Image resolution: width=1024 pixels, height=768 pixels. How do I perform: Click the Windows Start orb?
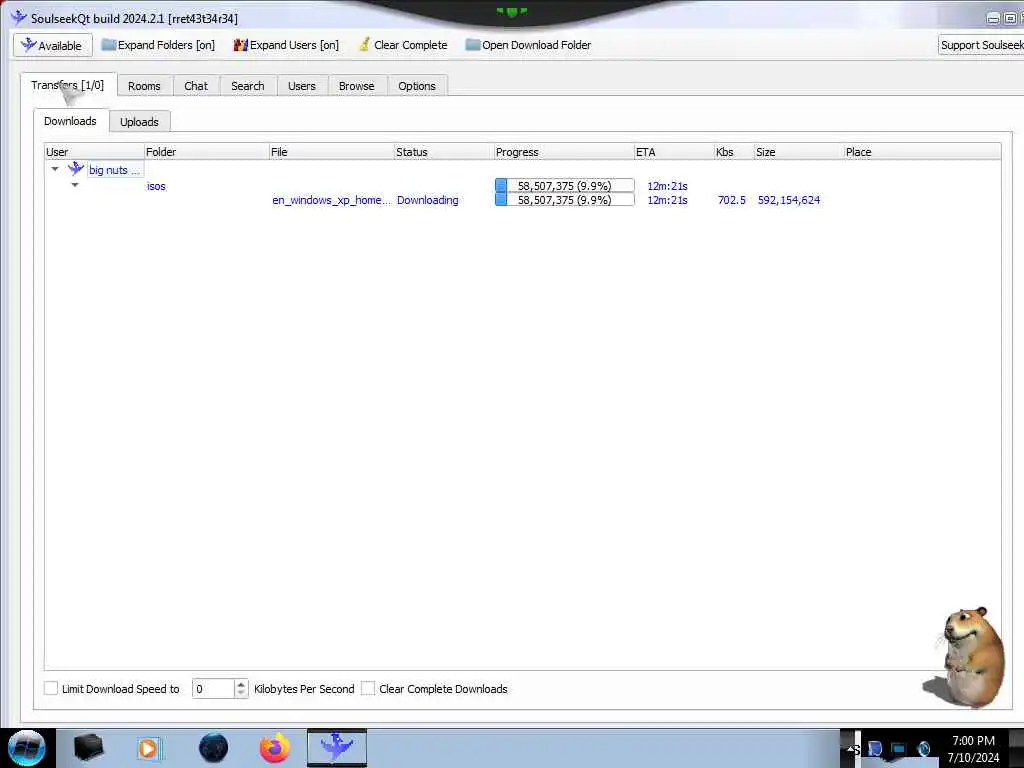pos(27,748)
